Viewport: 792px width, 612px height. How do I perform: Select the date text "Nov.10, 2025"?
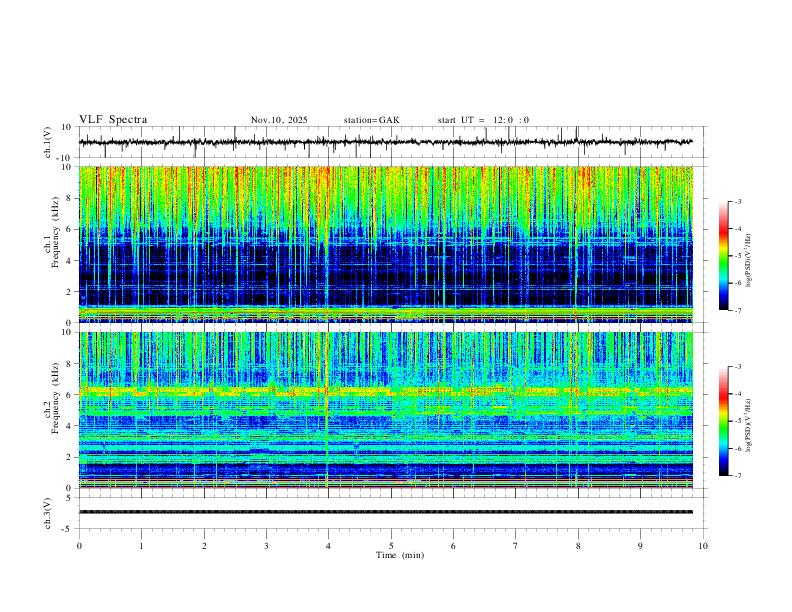pos(279,120)
